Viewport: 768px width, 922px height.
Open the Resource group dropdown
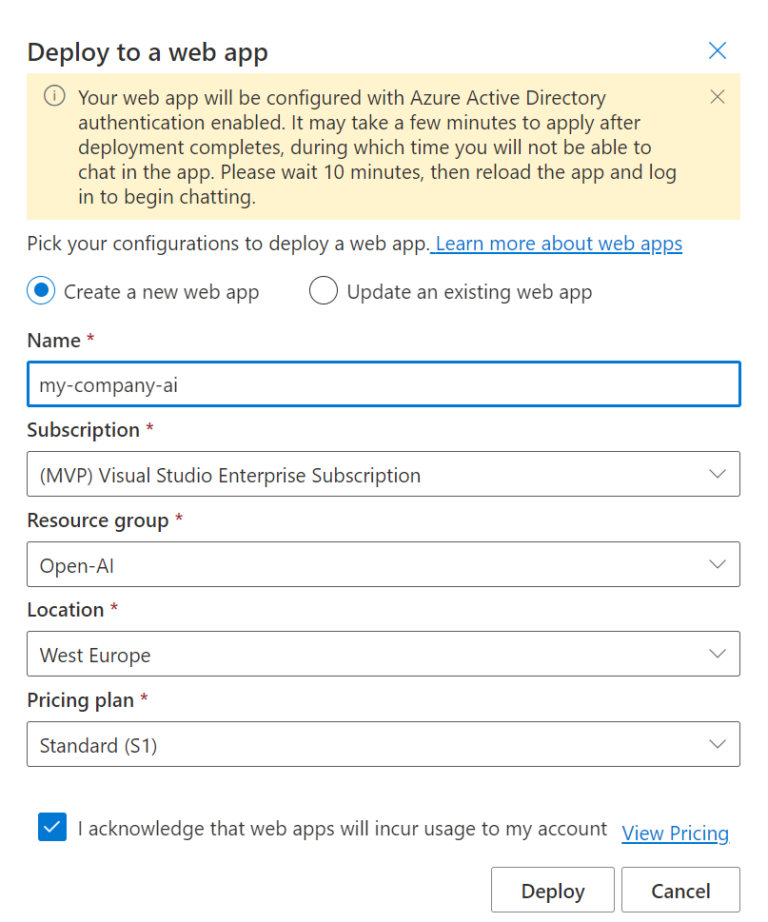click(x=383, y=564)
